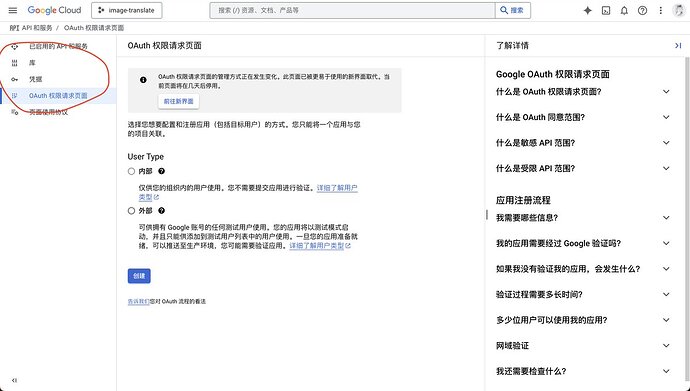The width and height of the screenshot is (690, 391).
Task: Expand 我需要哪些信息?
Action: pyautogui.click(x=583, y=218)
